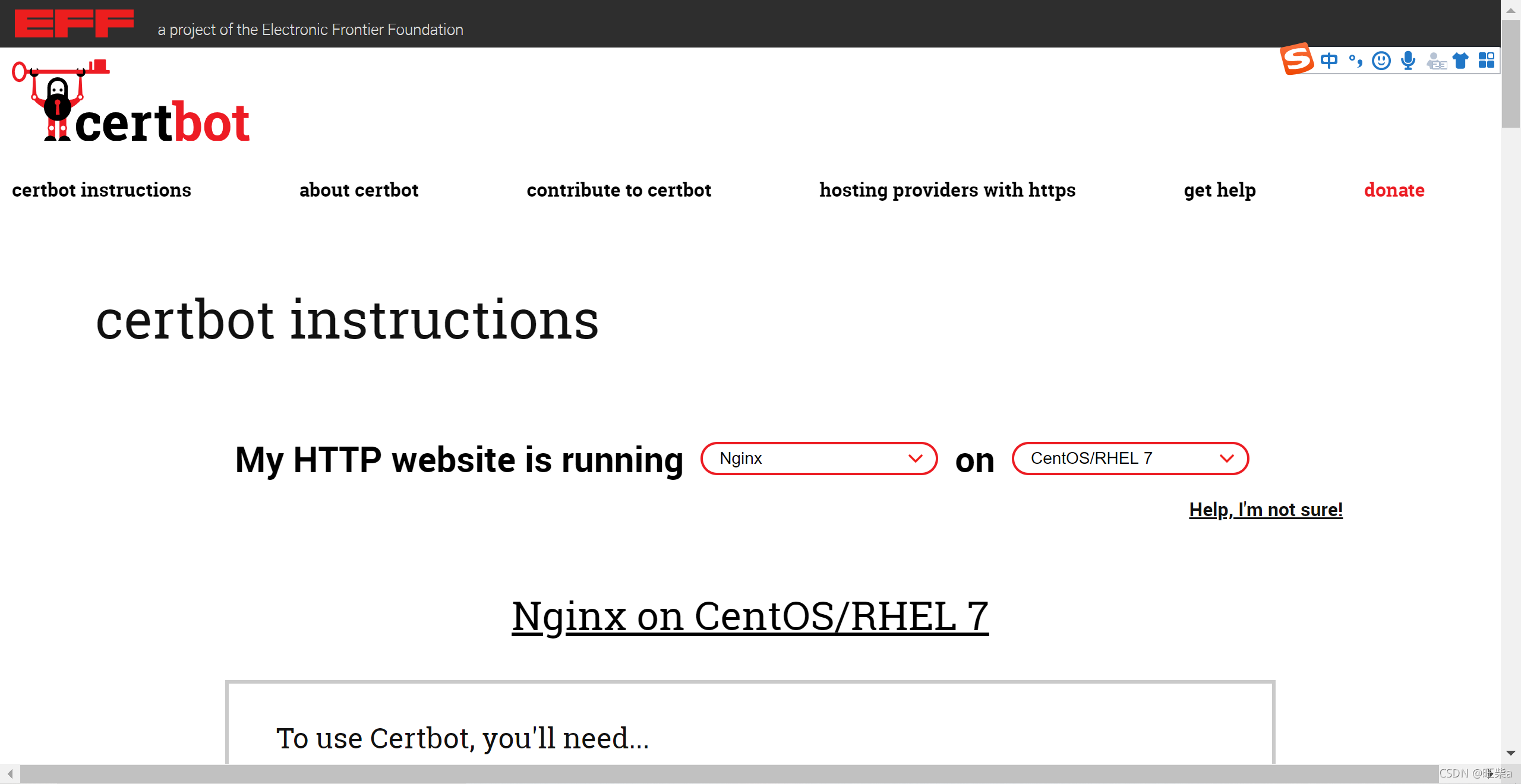1521x784 pixels.
Task: Click the large "certbot instructions" page heading
Action: point(348,320)
